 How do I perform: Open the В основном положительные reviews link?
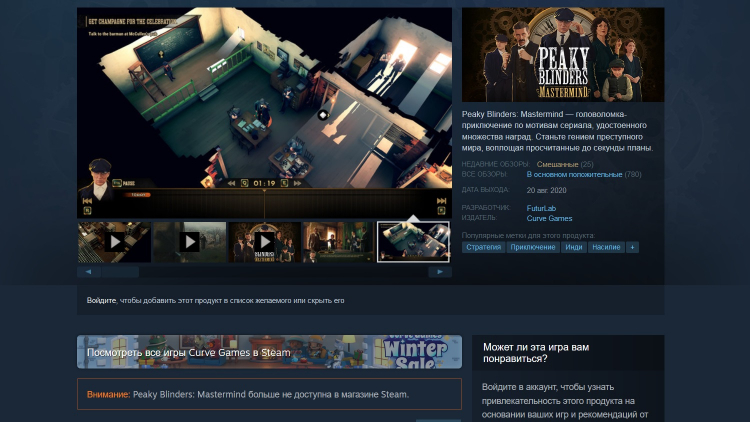[574, 174]
